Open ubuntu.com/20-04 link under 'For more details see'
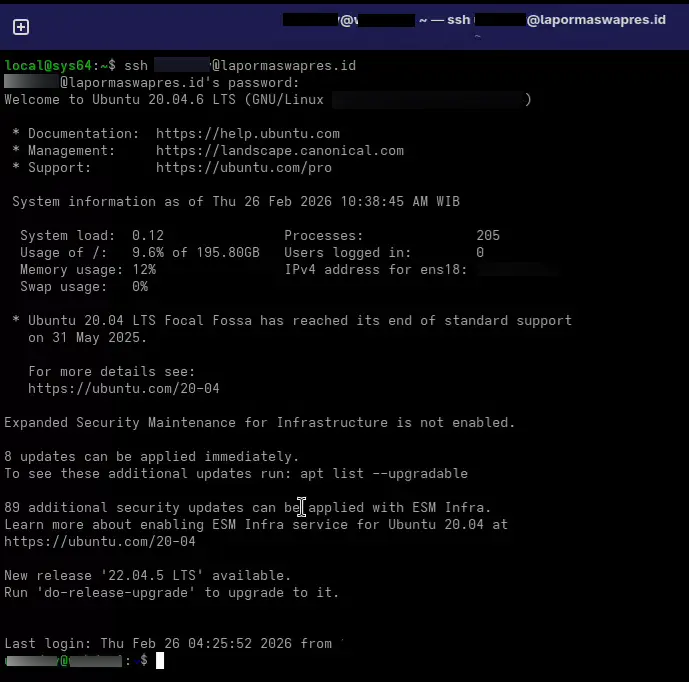Viewport: 689px width, 682px height. tap(124, 388)
